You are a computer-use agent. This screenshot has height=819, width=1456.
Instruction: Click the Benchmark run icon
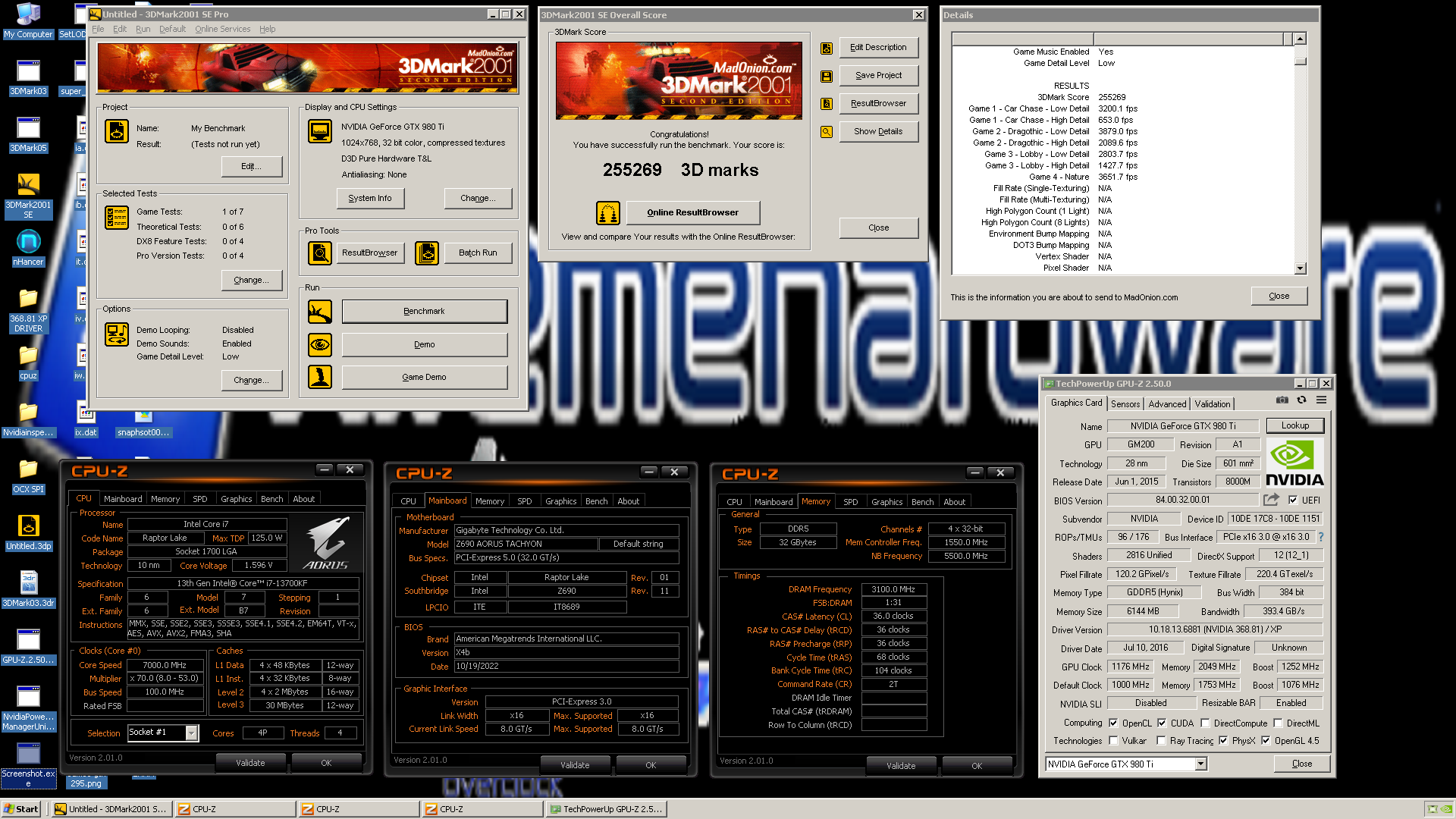(x=320, y=311)
